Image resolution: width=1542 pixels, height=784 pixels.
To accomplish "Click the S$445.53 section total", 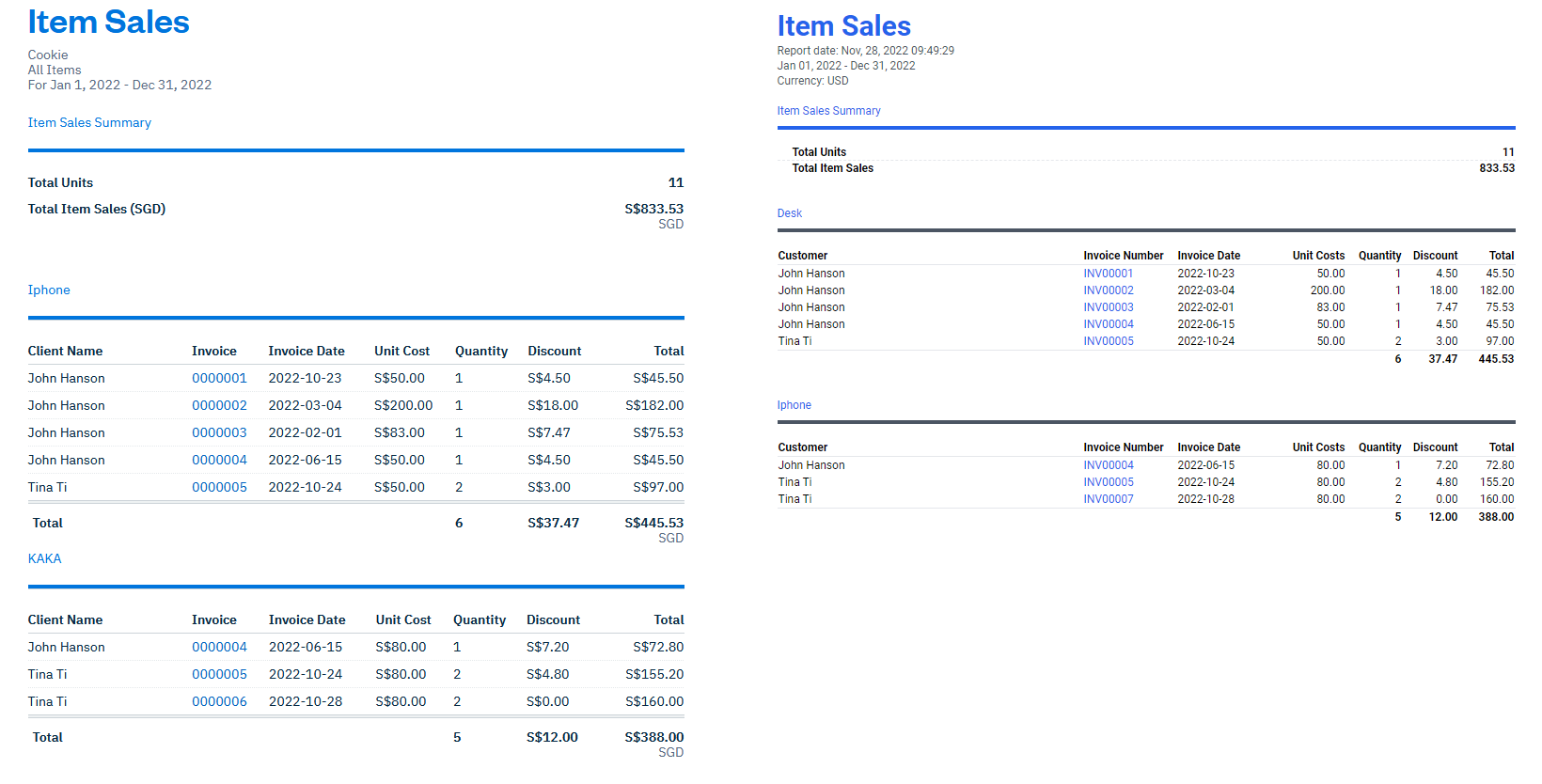I will [653, 523].
